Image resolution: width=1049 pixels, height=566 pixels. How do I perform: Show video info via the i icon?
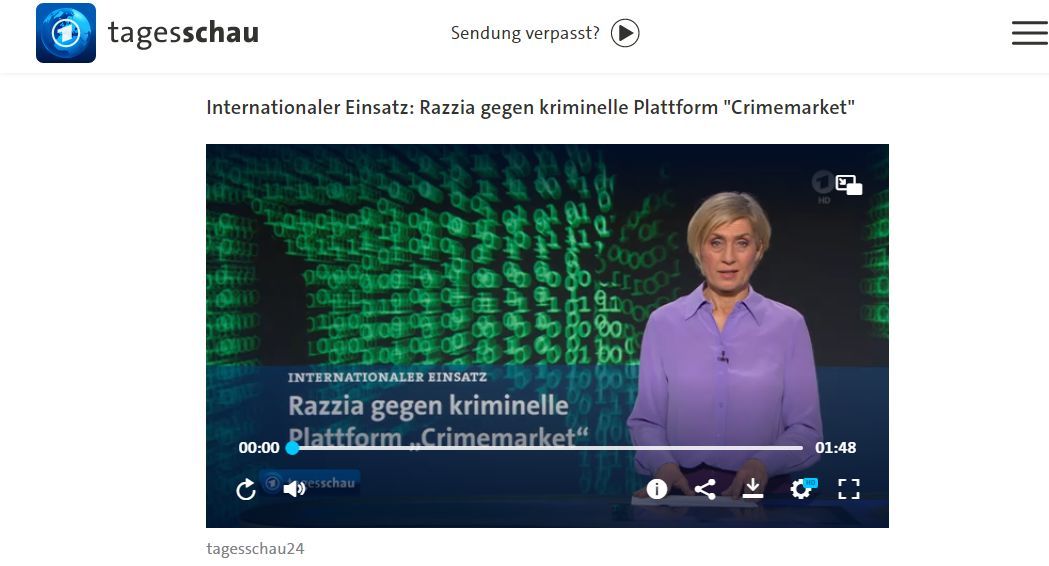tap(657, 489)
